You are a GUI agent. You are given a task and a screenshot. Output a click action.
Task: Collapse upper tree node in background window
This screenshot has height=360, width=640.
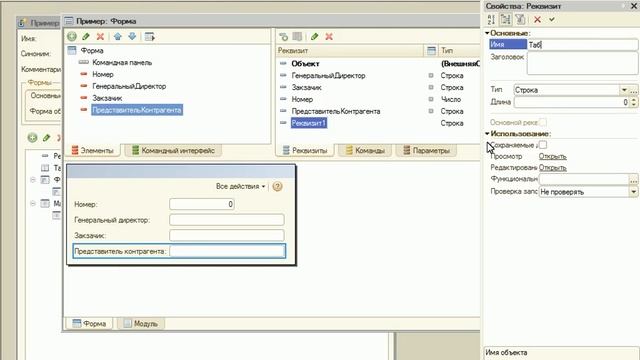pyautogui.click(x=33, y=180)
